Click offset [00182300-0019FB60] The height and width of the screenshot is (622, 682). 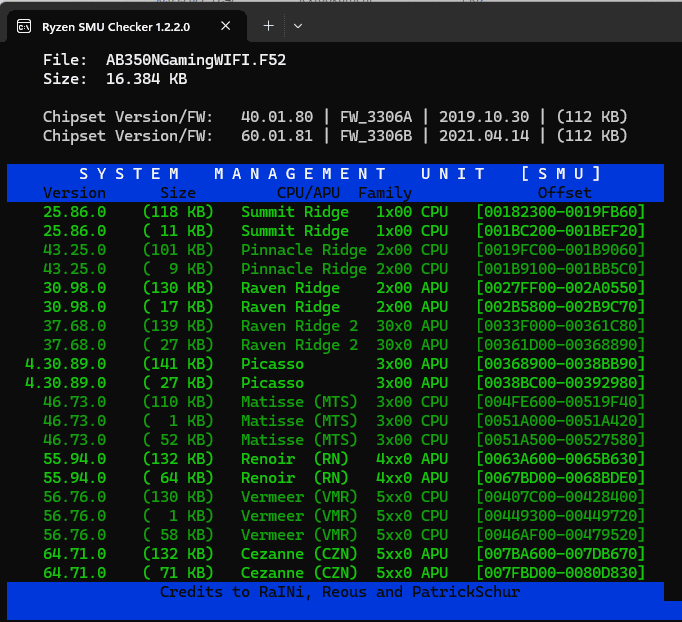(560, 212)
